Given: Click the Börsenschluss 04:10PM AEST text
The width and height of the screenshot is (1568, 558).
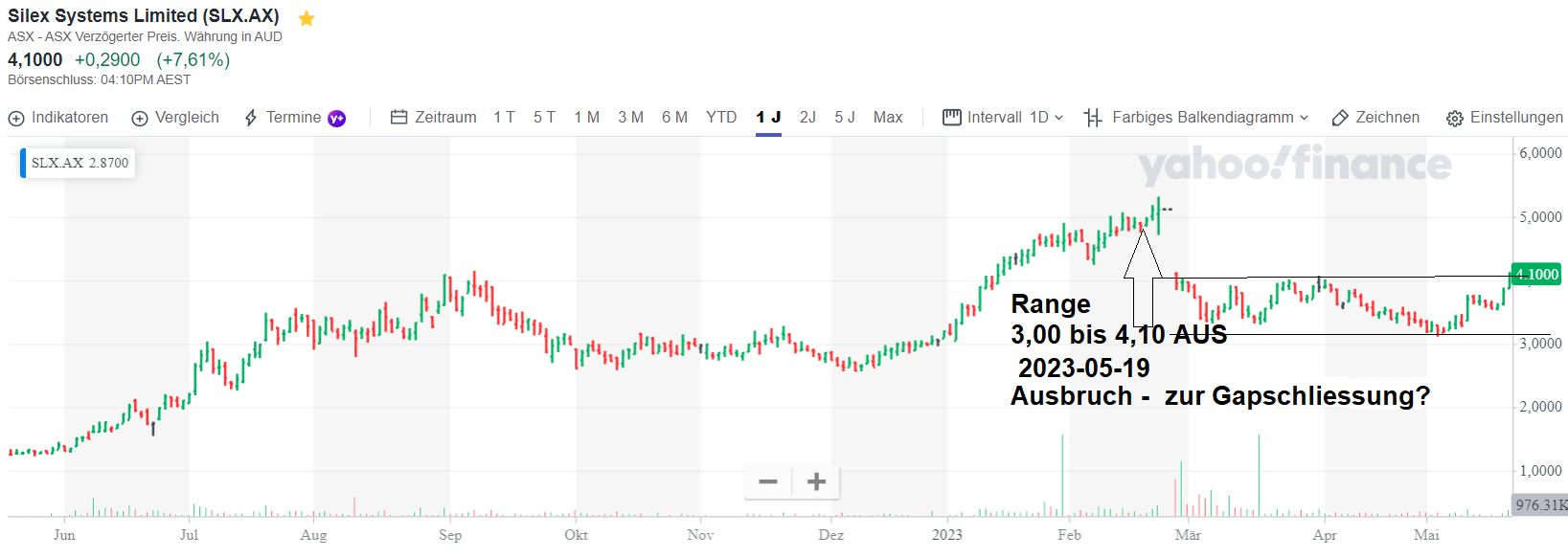Looking at the screenshot, I should click(100, 80).
